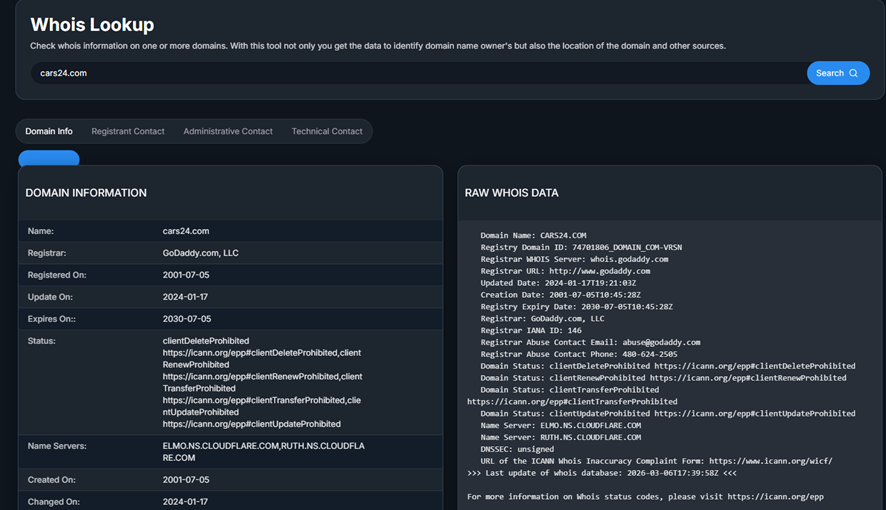
Task: Click the RAW WHOIS DATA heading
Action: coord(511,193)
